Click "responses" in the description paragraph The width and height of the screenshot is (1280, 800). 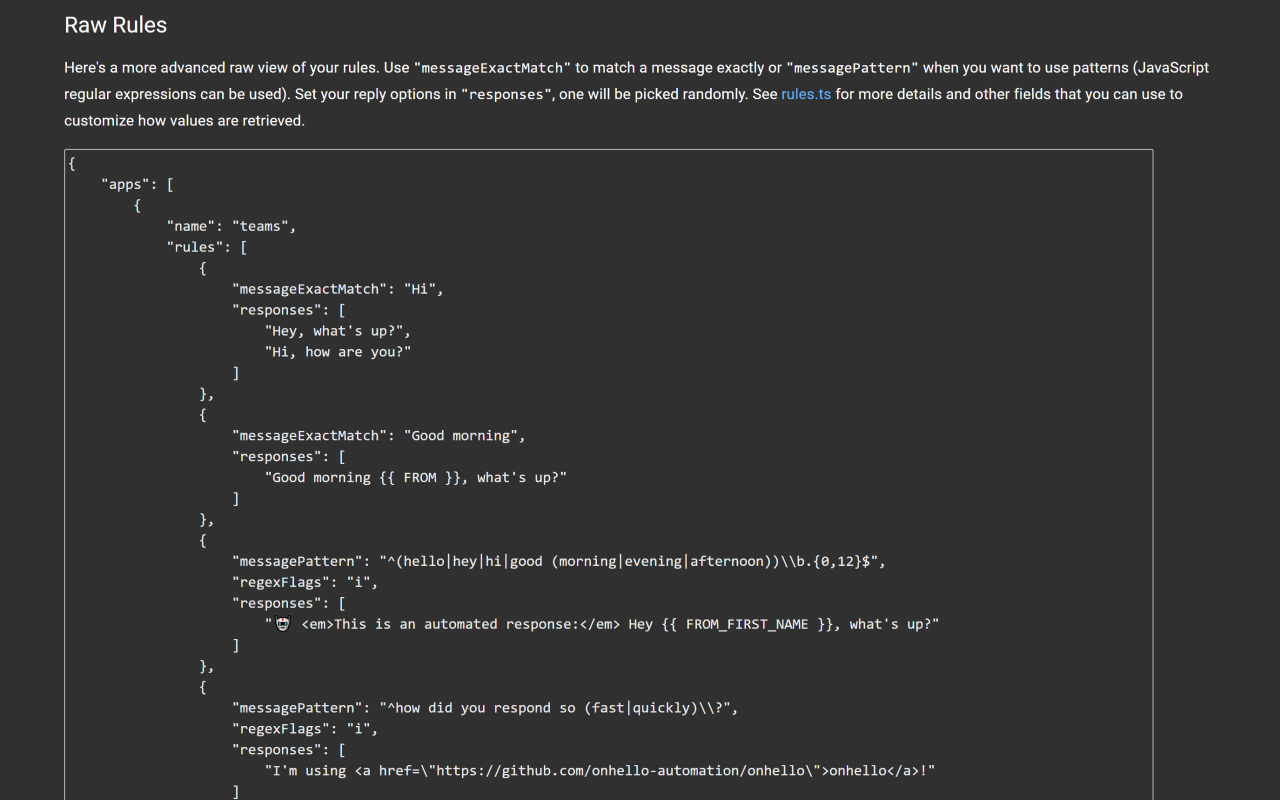(x=507, y=94)
